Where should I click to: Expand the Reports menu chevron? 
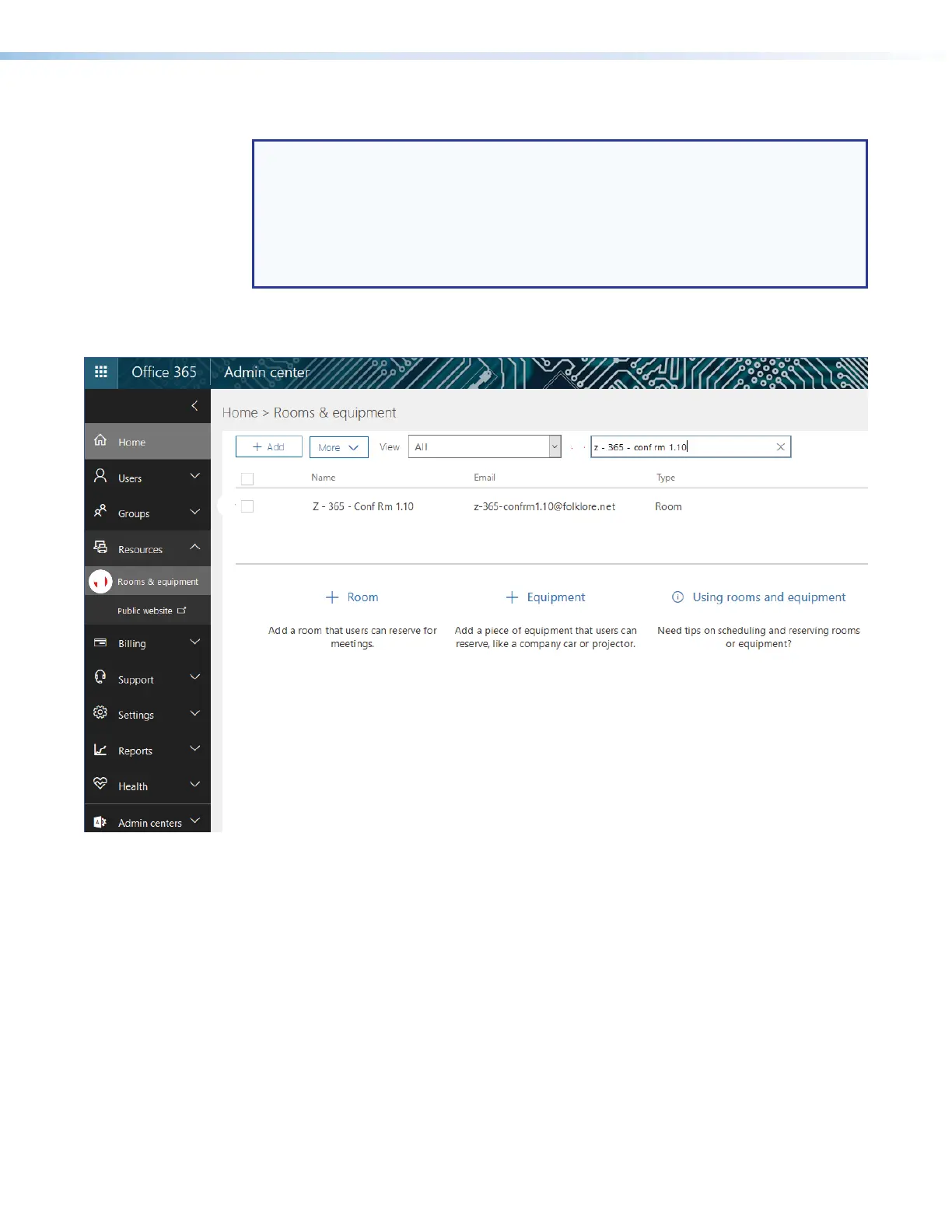pyautogui.click(x=195, y=748)
